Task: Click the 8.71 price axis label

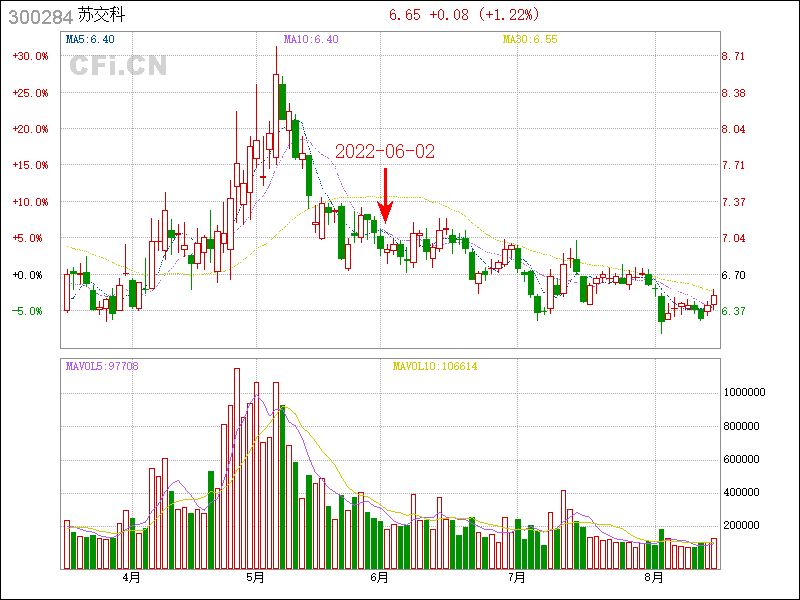Action: pos(733,57)
